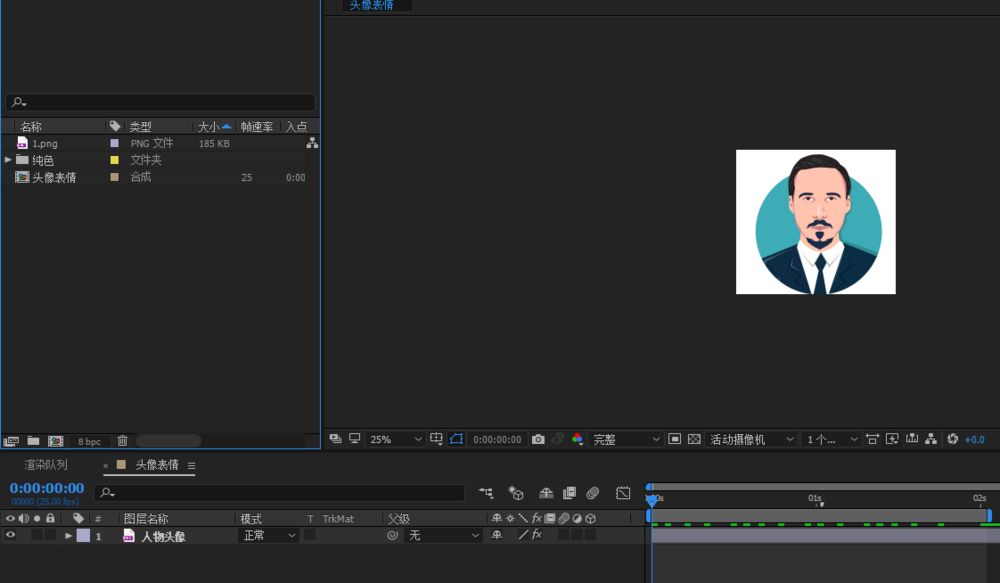Expand the 人物头像 layer properties

(68, 536)
